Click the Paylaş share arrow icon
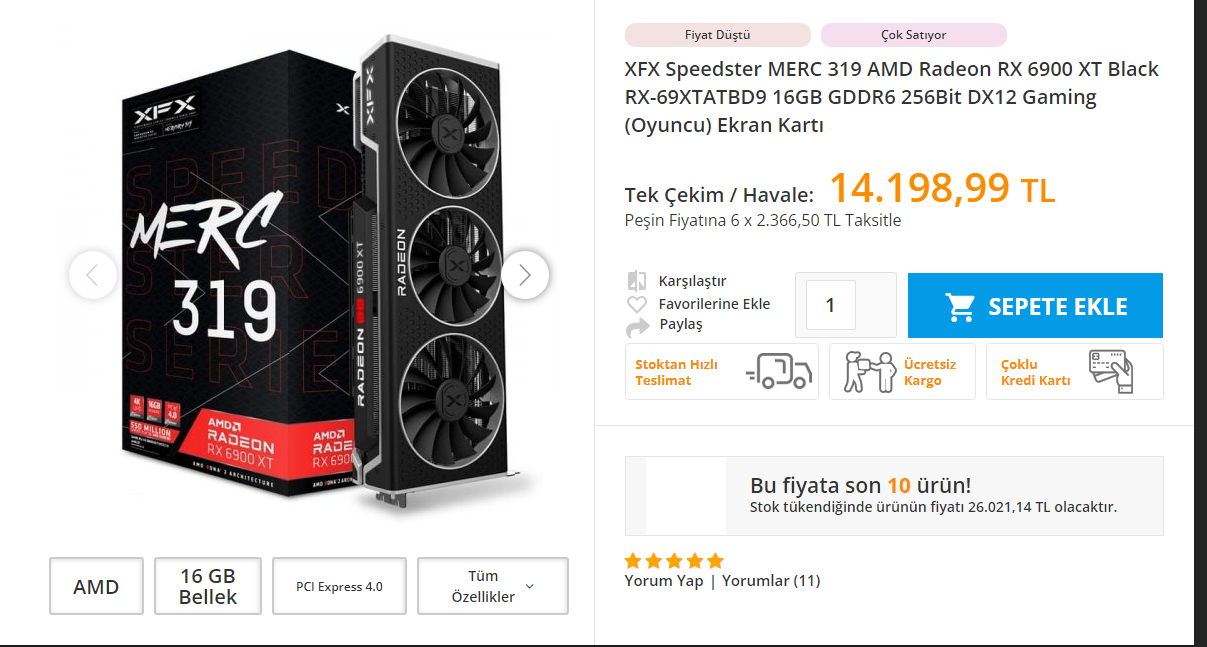The width and height of the screenshot is (1207, 647). [637, 326]
